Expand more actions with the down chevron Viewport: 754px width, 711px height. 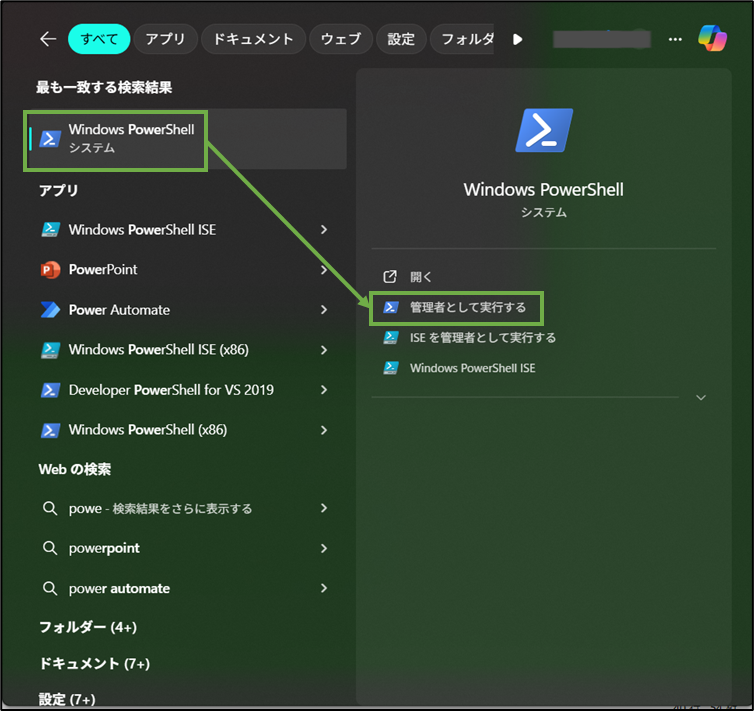coord(701,398)
